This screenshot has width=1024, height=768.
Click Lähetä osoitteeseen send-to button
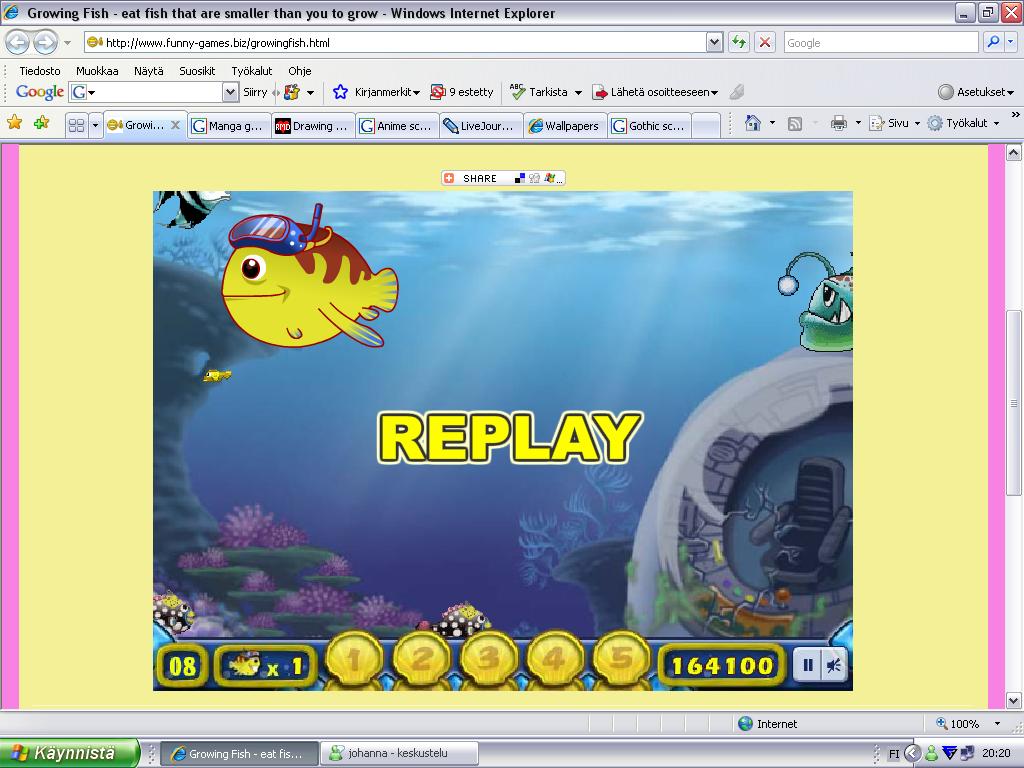[654, 92]
